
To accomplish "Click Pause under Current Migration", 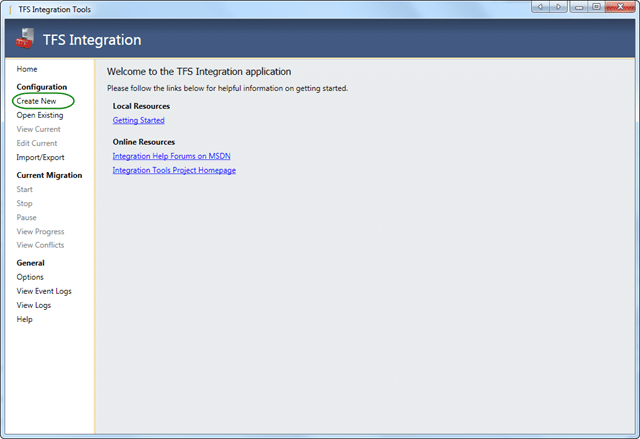I will [x=27, y=217].
